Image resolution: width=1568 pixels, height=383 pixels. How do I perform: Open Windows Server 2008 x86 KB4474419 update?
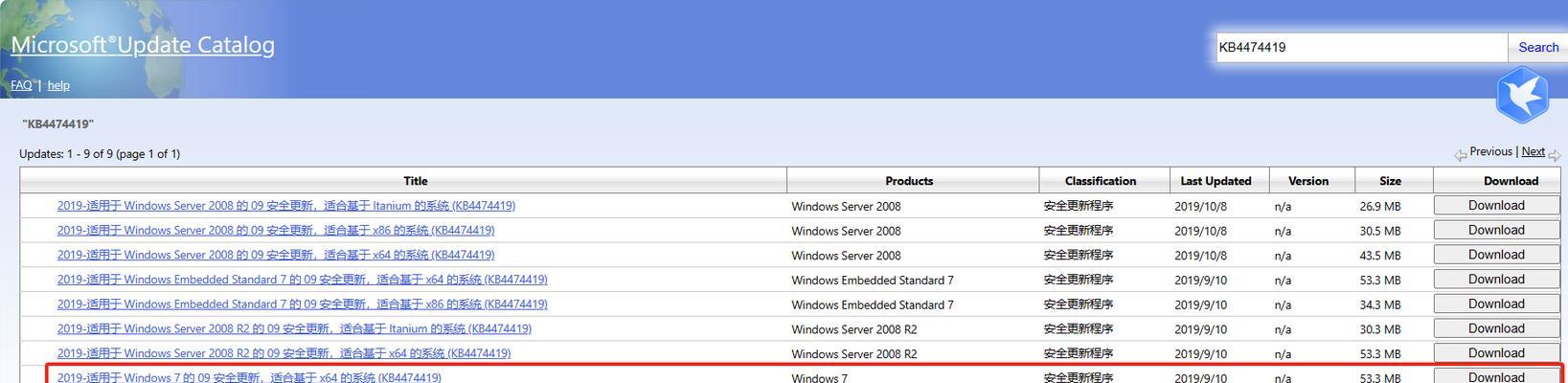[276, 231]
